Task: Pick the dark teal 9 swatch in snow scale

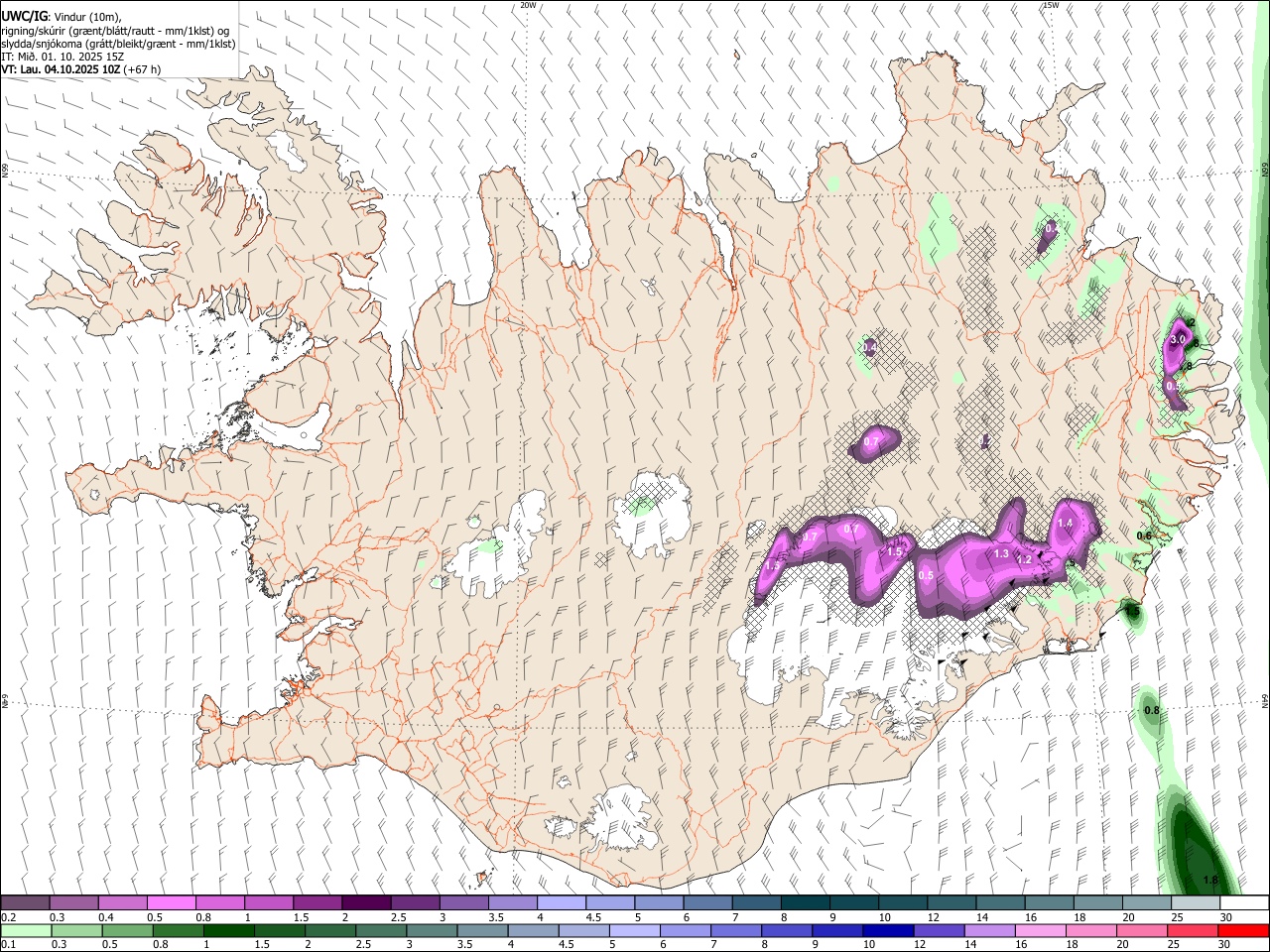Action: pos(854,902)
